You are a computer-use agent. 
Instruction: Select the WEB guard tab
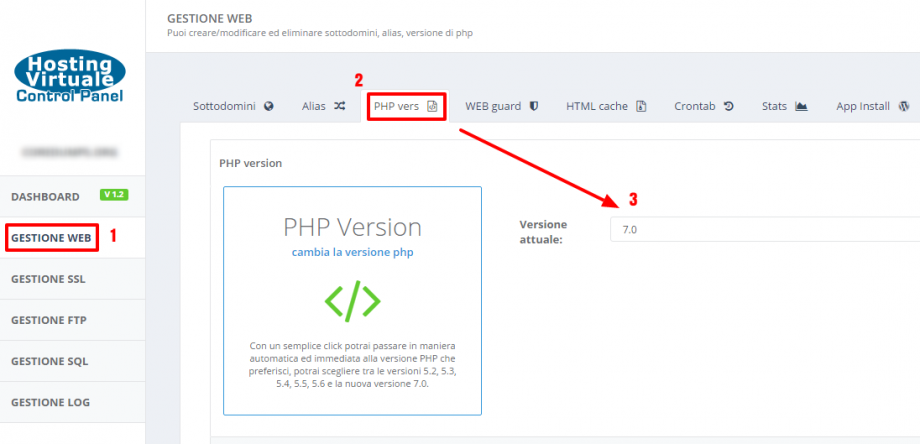493,106
